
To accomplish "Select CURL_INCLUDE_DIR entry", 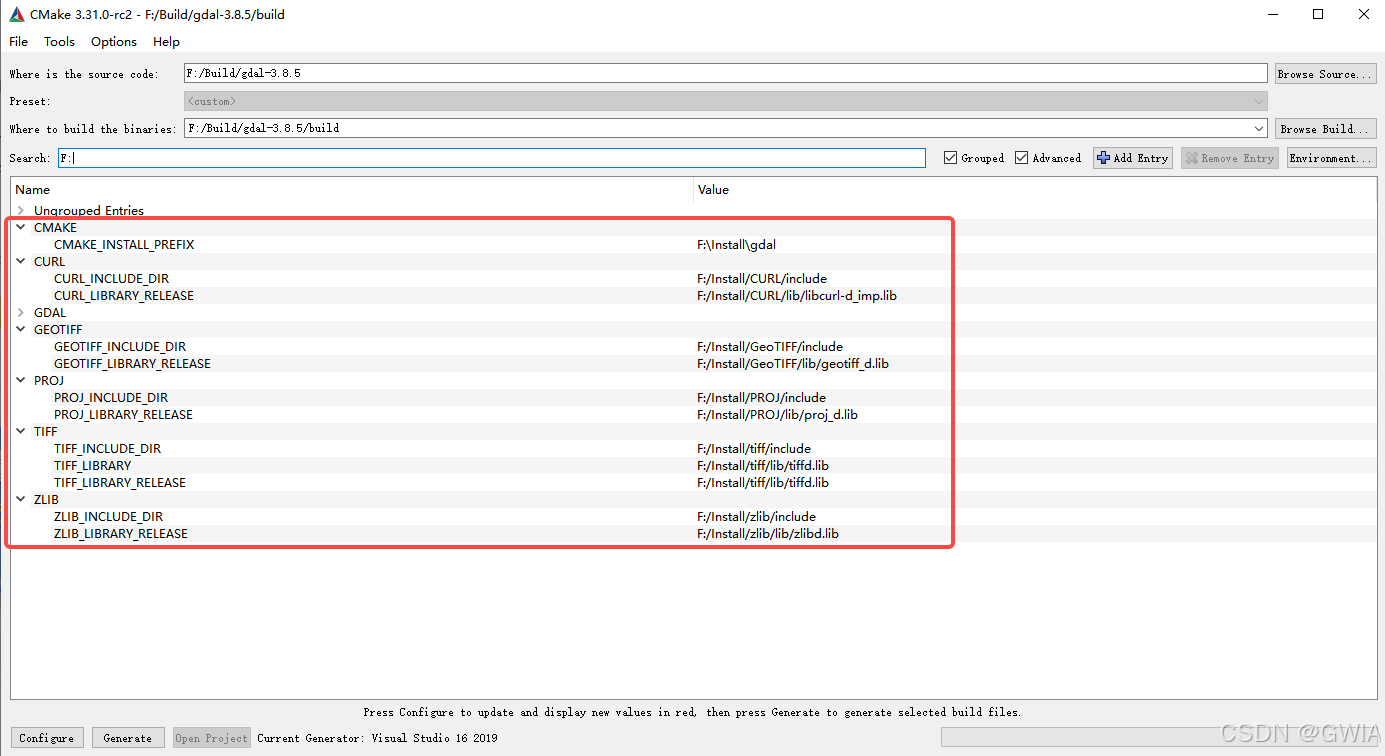I will tap(112, 279).
